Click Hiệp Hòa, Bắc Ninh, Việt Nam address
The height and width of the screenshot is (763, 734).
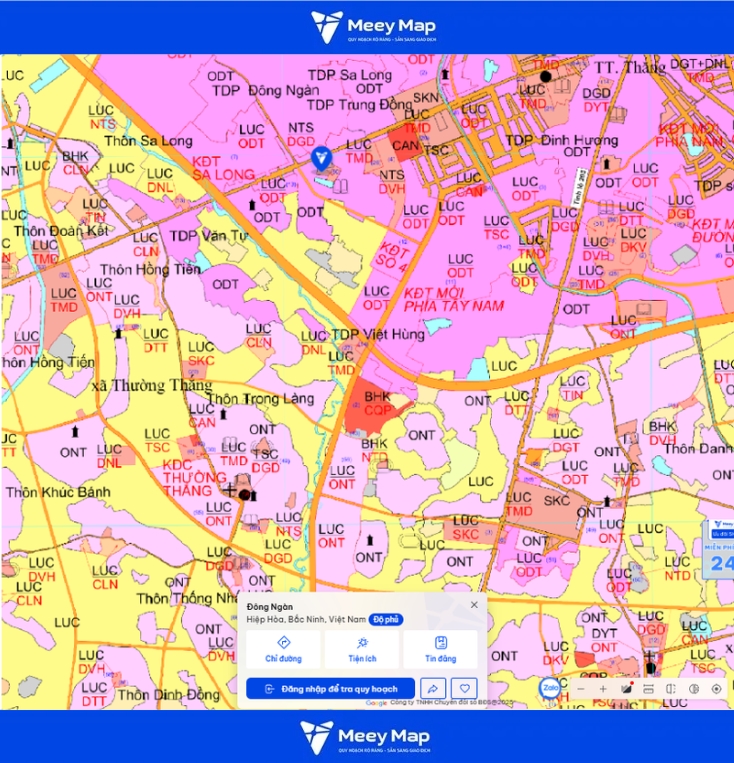(306, 619)
